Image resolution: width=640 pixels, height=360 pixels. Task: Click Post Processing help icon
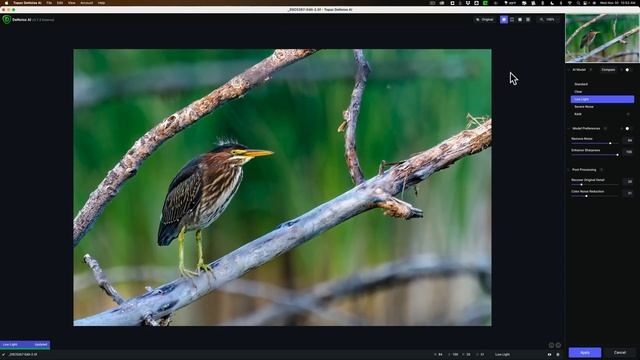[x=601, y=170]
